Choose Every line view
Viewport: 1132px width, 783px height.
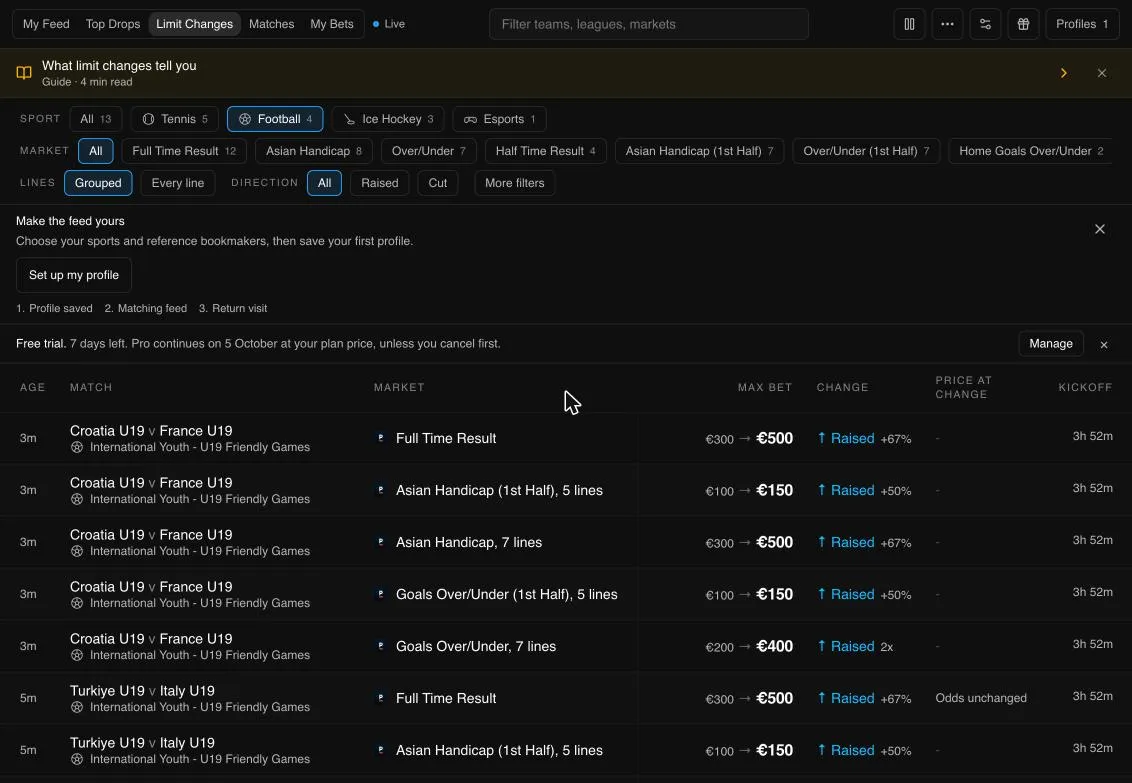(x=178, y=183)
